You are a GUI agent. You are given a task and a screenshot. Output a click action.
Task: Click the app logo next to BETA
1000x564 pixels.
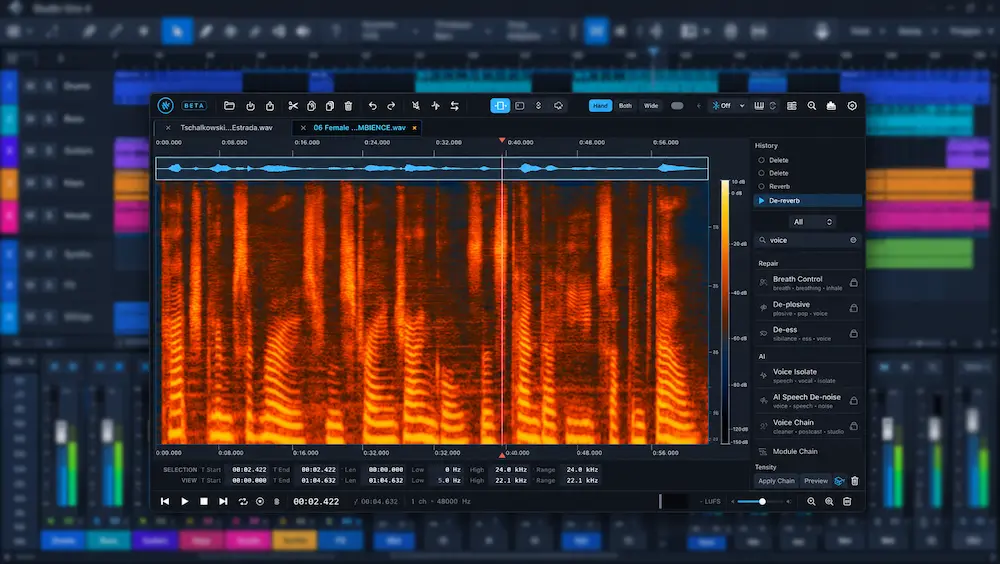point(166,106)
